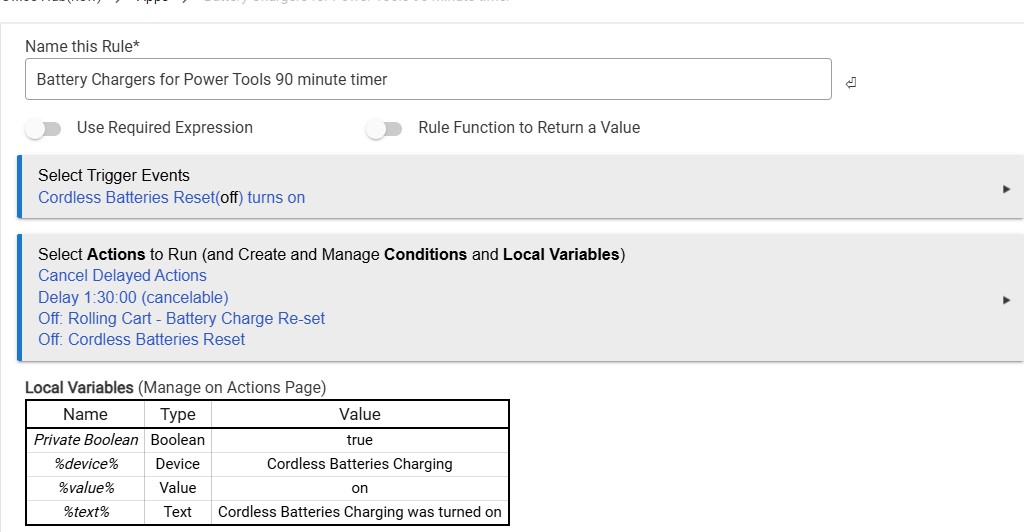Image resolution: width=1024 pixels, height=532 pixels.
Task: Select the %device% variable row name
Action: click(86, 464)
